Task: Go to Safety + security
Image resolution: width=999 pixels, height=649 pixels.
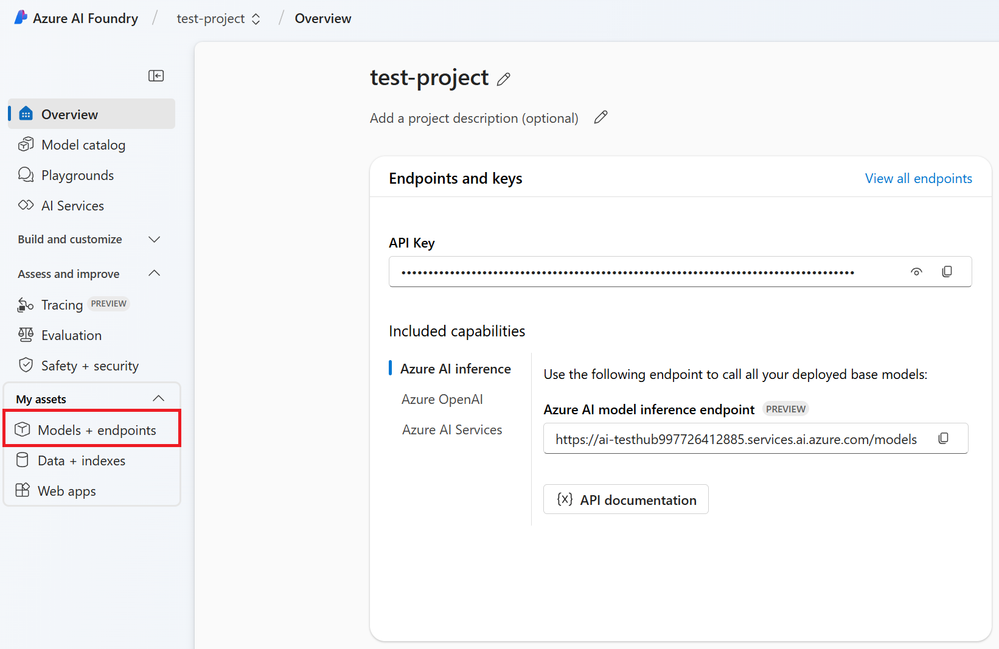Action: coord(89,366)
